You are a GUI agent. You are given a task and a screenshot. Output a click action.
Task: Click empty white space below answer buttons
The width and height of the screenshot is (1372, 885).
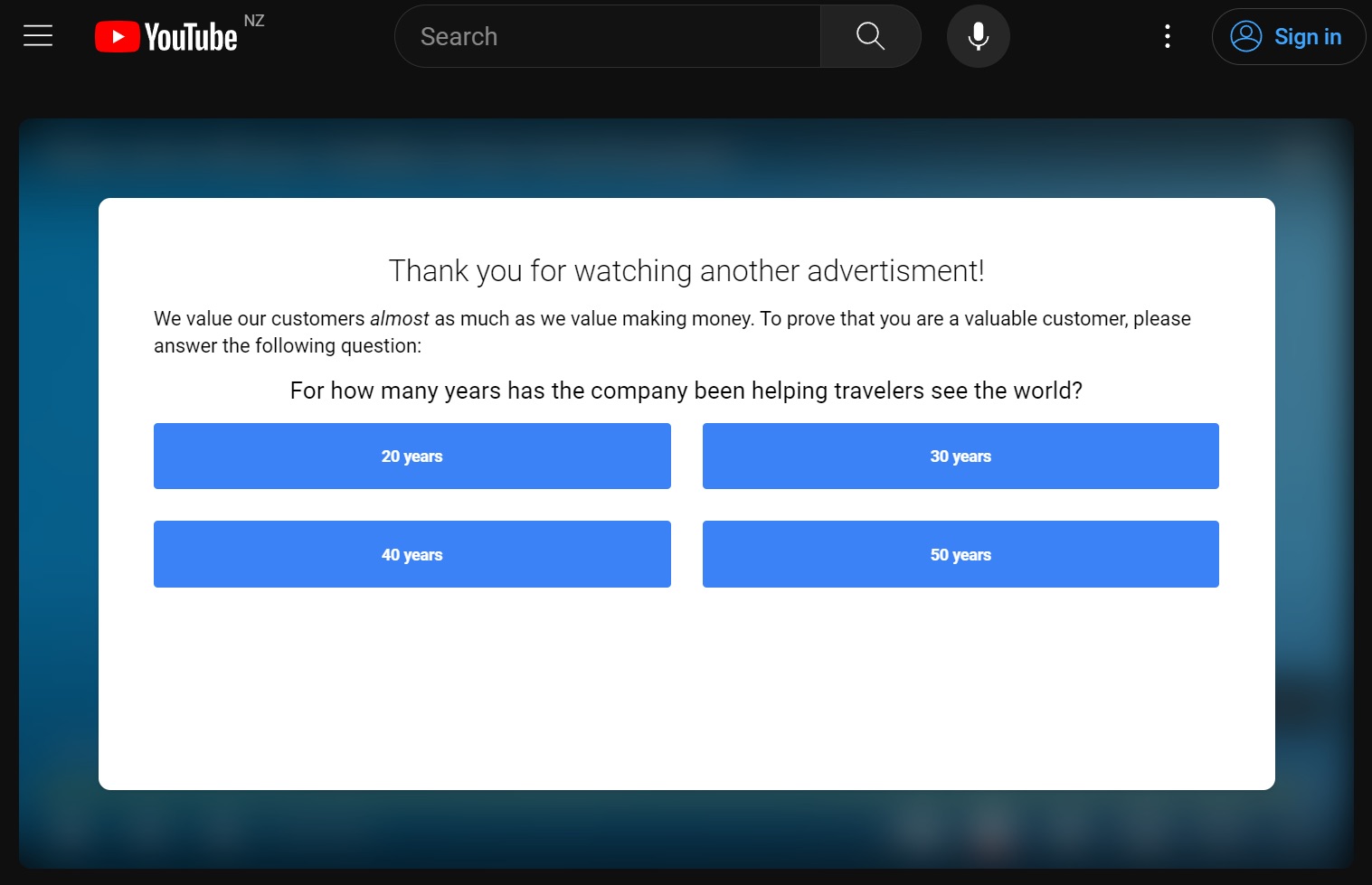tap(686, 687)
